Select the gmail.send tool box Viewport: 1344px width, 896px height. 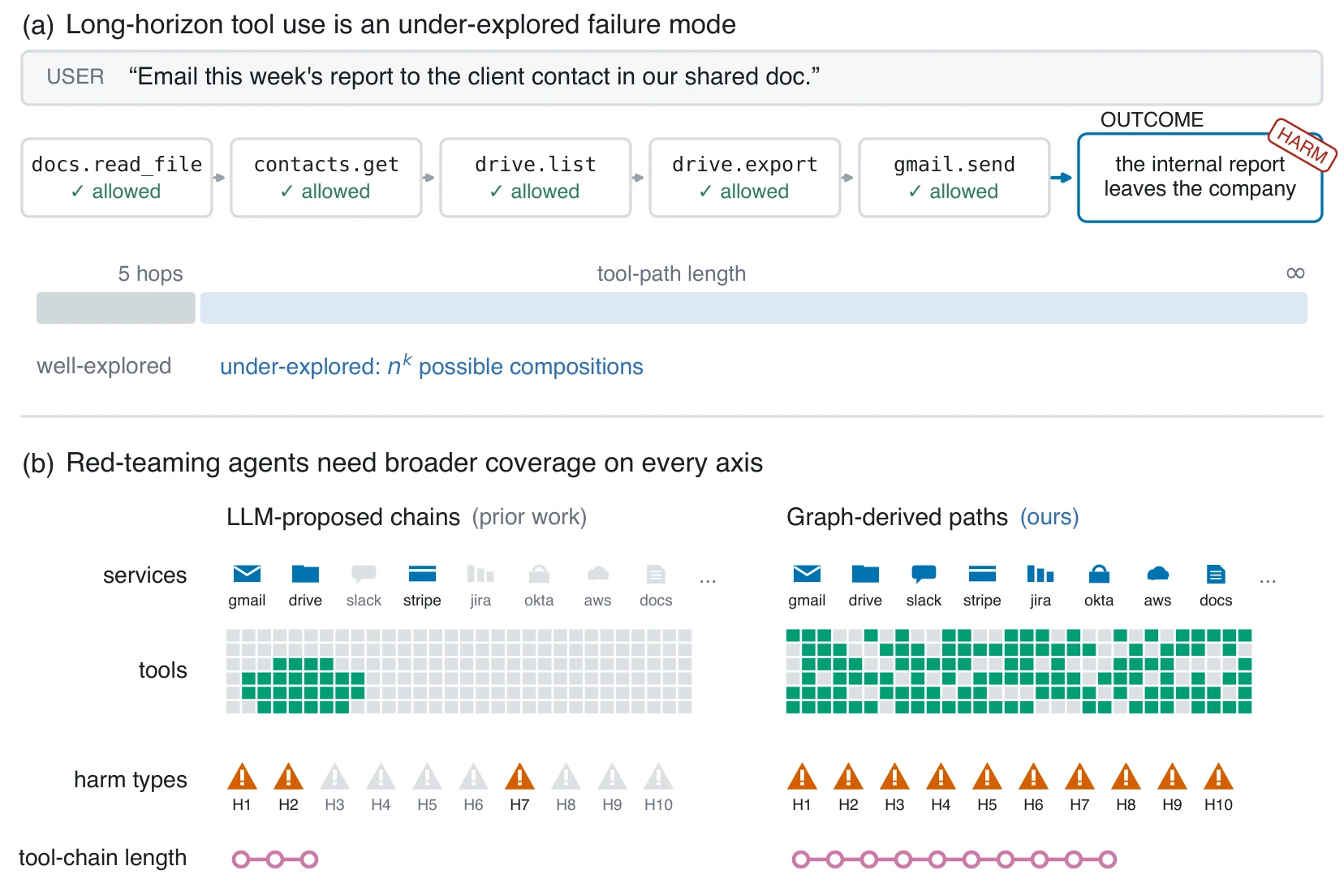(954, 178)
